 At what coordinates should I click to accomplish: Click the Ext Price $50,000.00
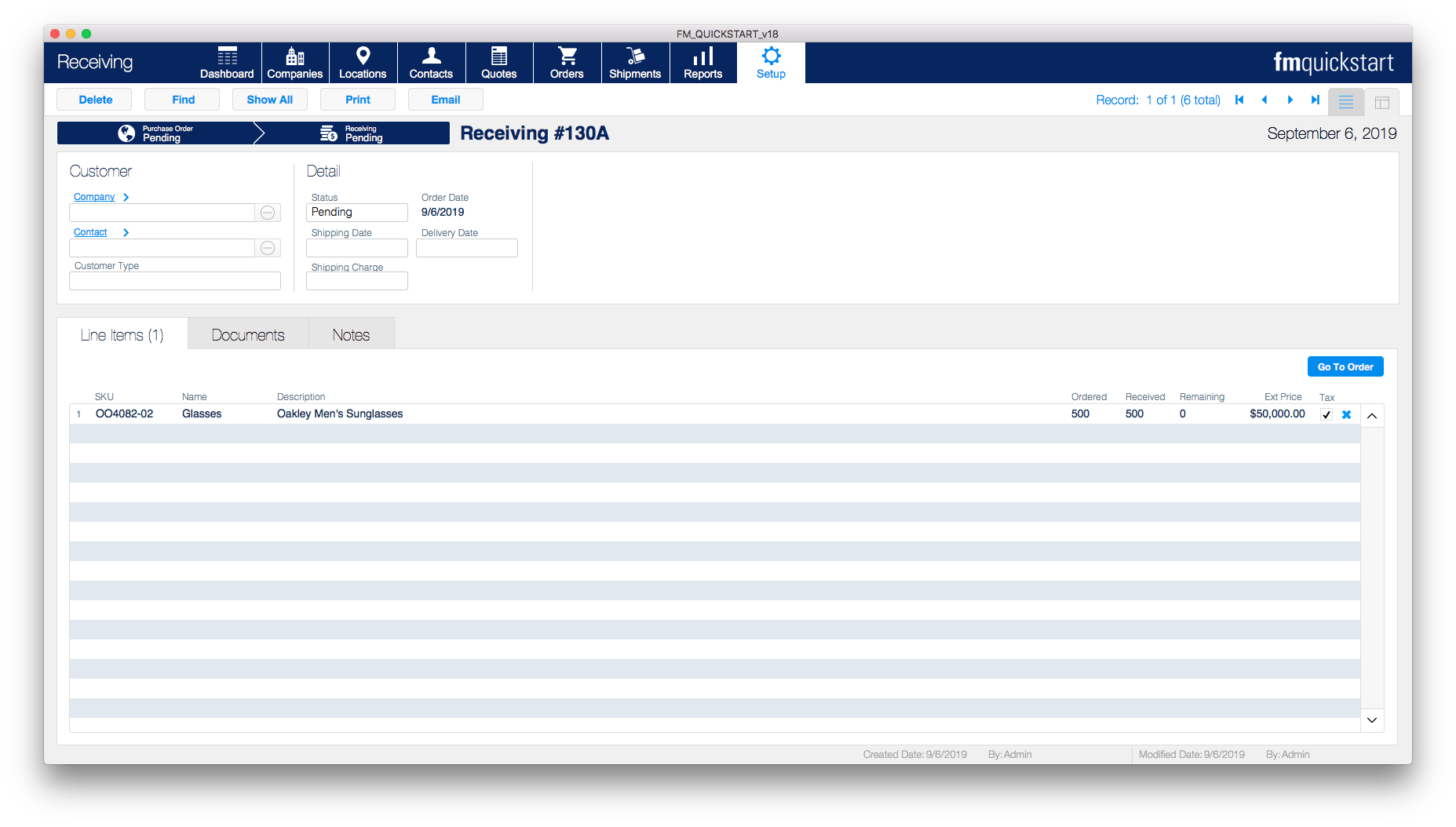coord(1277,413)
